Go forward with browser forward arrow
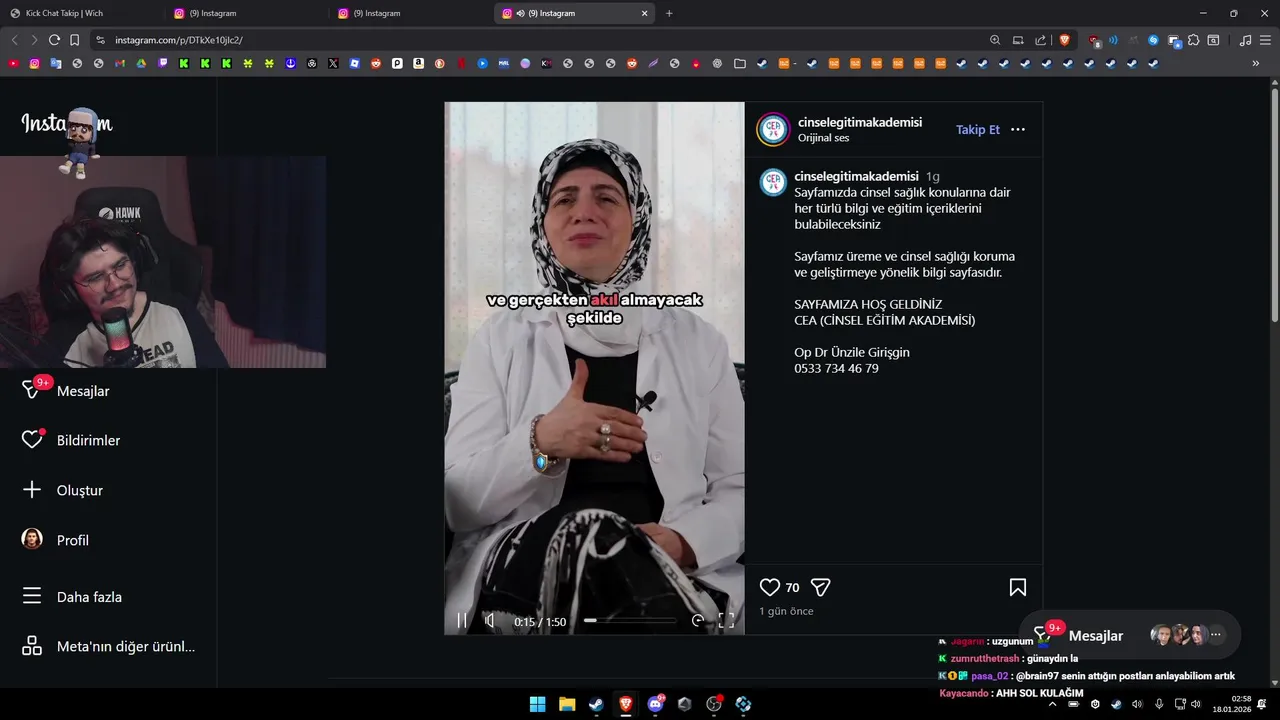Viewport: 1280px width, 720px height. pos(34,40)
